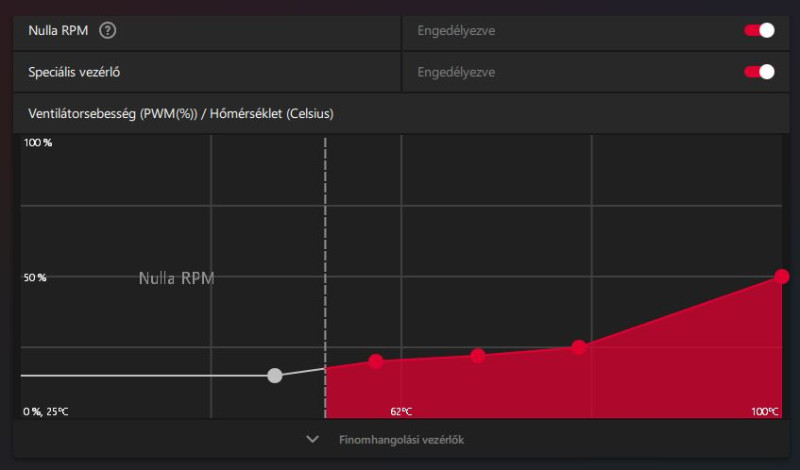Click the Speciális vezérlő label
The width and height of the screenshot is (800, 470).
coord(74,72)
